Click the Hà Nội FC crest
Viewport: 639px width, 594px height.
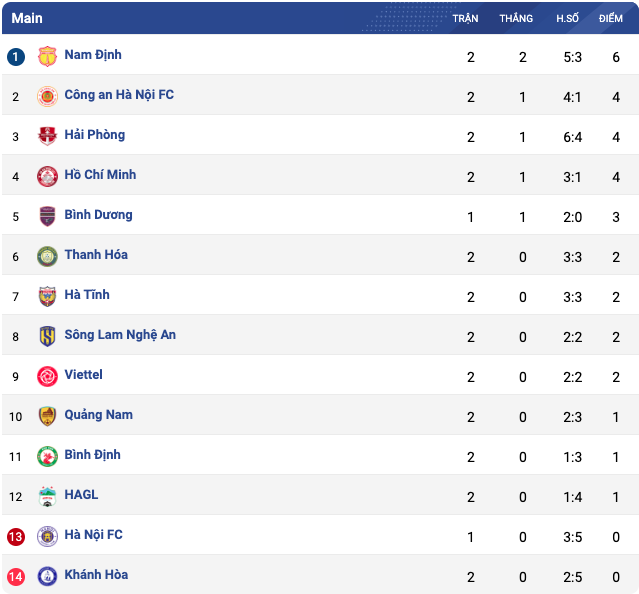pyautogui.click(x=47, y=537)
